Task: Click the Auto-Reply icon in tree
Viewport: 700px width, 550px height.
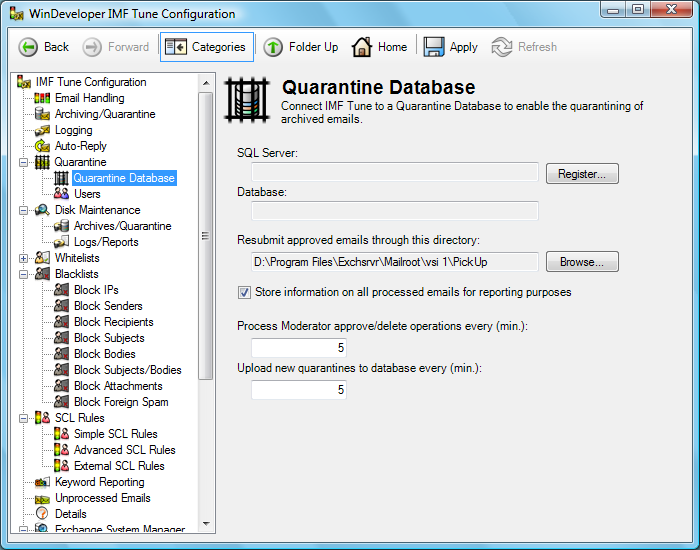Action: 42,146
